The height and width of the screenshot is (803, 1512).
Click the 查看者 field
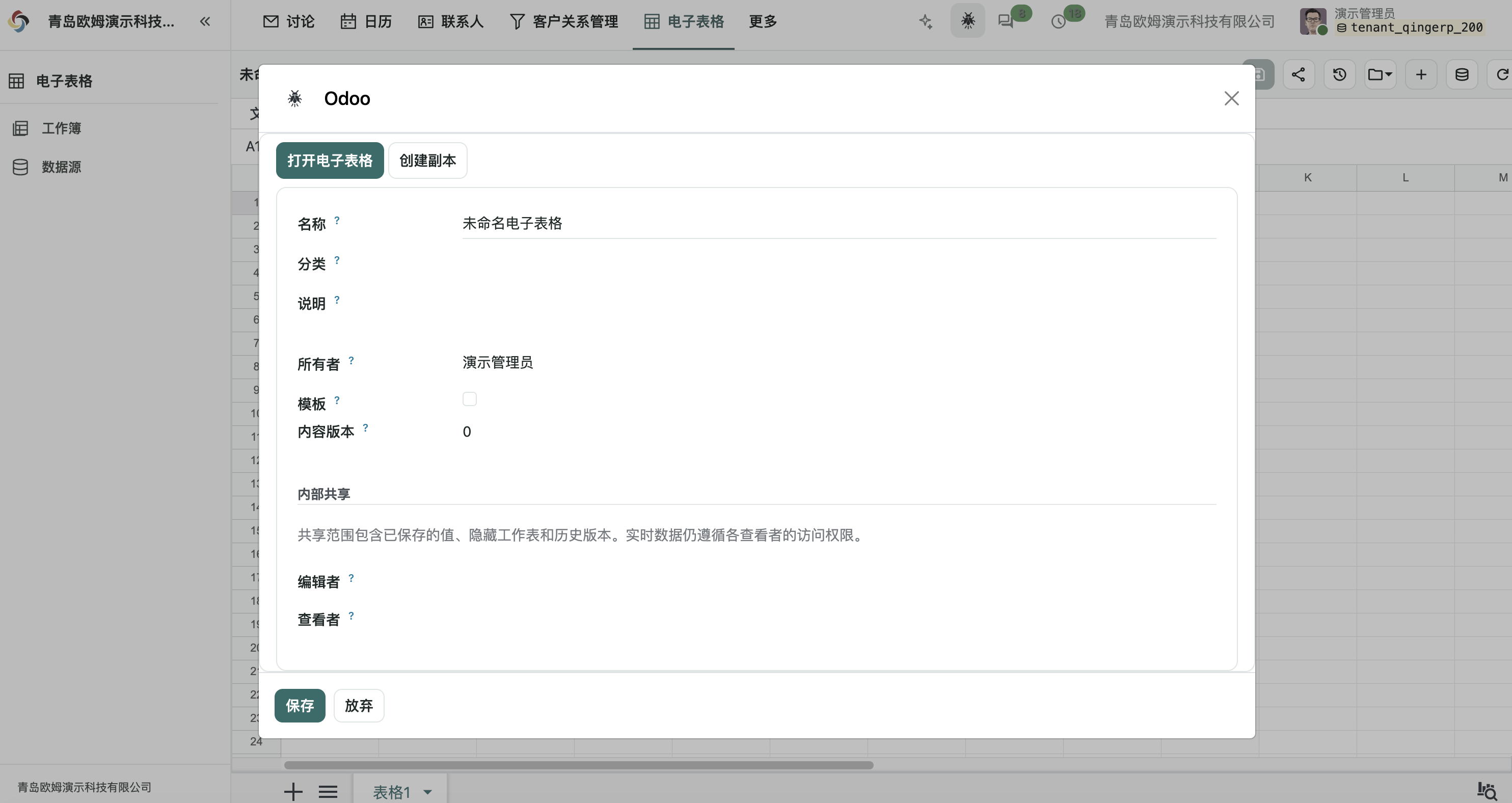(x=839, y=619)
